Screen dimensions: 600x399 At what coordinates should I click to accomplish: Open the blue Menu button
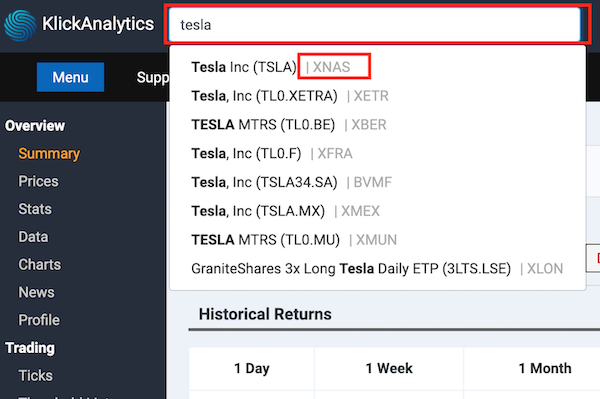(70, 77)
